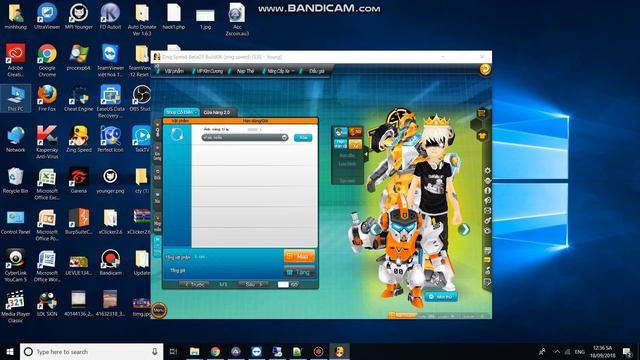Open the CyberLink YouCam 5 shortcut
Screen dimensions: 640x360
click(16, 265)
